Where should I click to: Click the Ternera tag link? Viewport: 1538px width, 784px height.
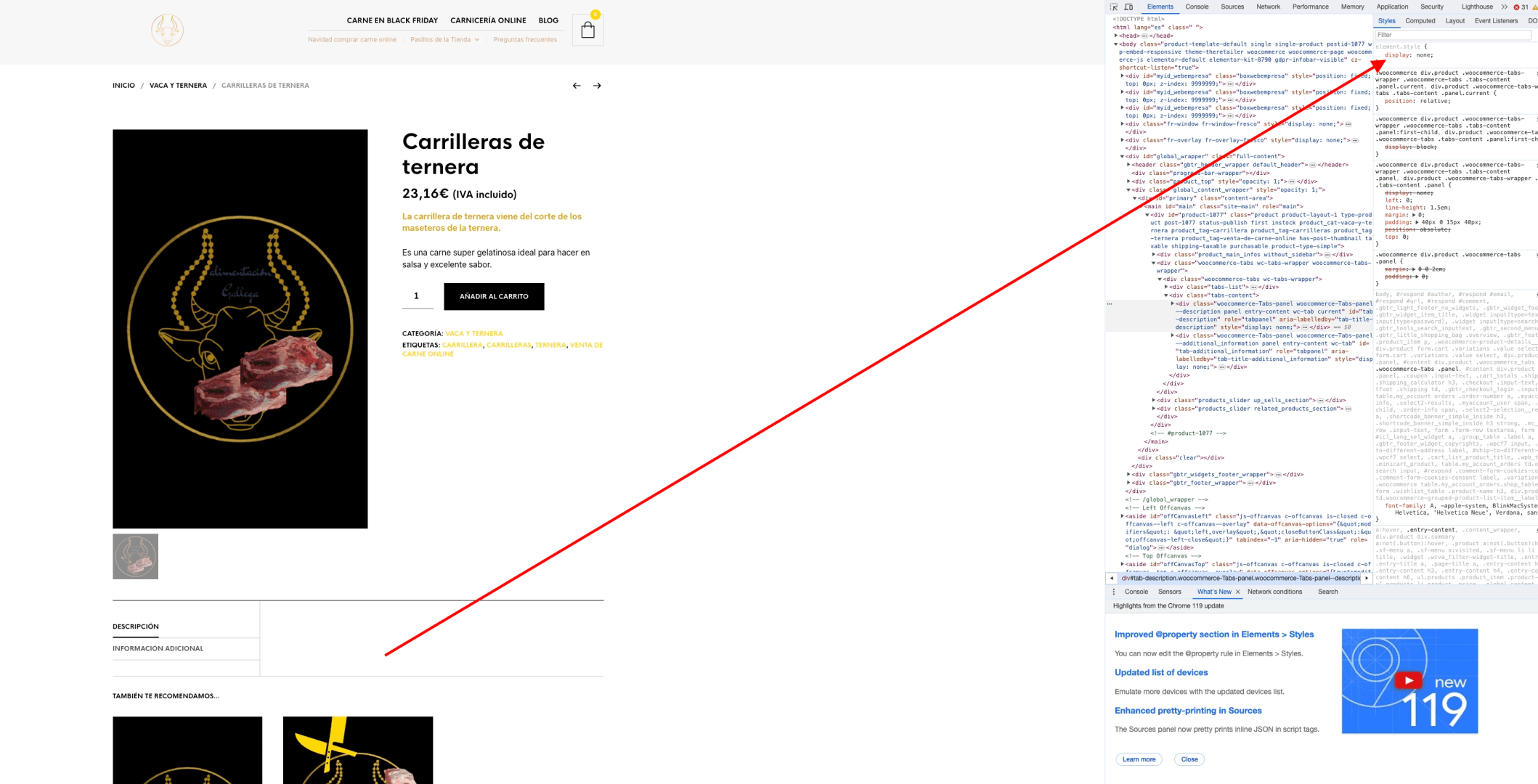pos(550,345)
